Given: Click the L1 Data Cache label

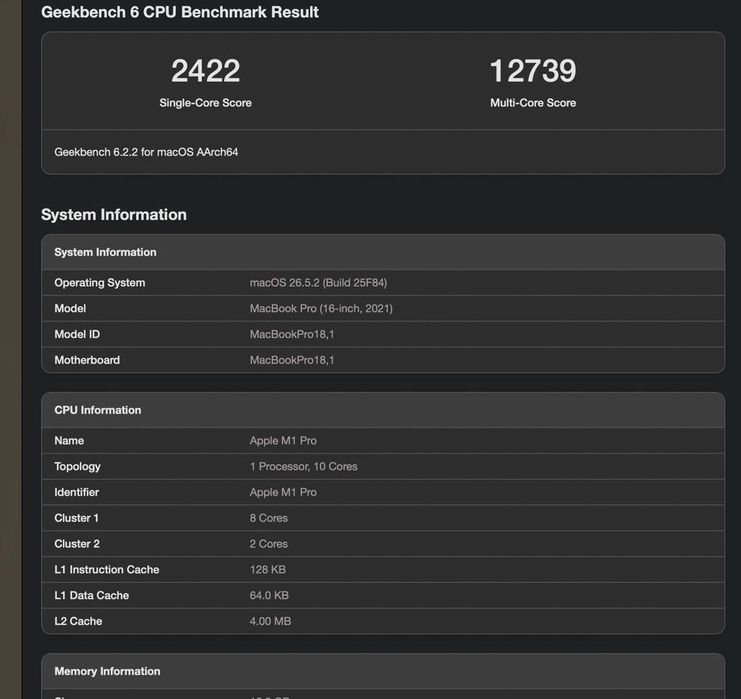Looking at the screenshot, I should point(92,595).
